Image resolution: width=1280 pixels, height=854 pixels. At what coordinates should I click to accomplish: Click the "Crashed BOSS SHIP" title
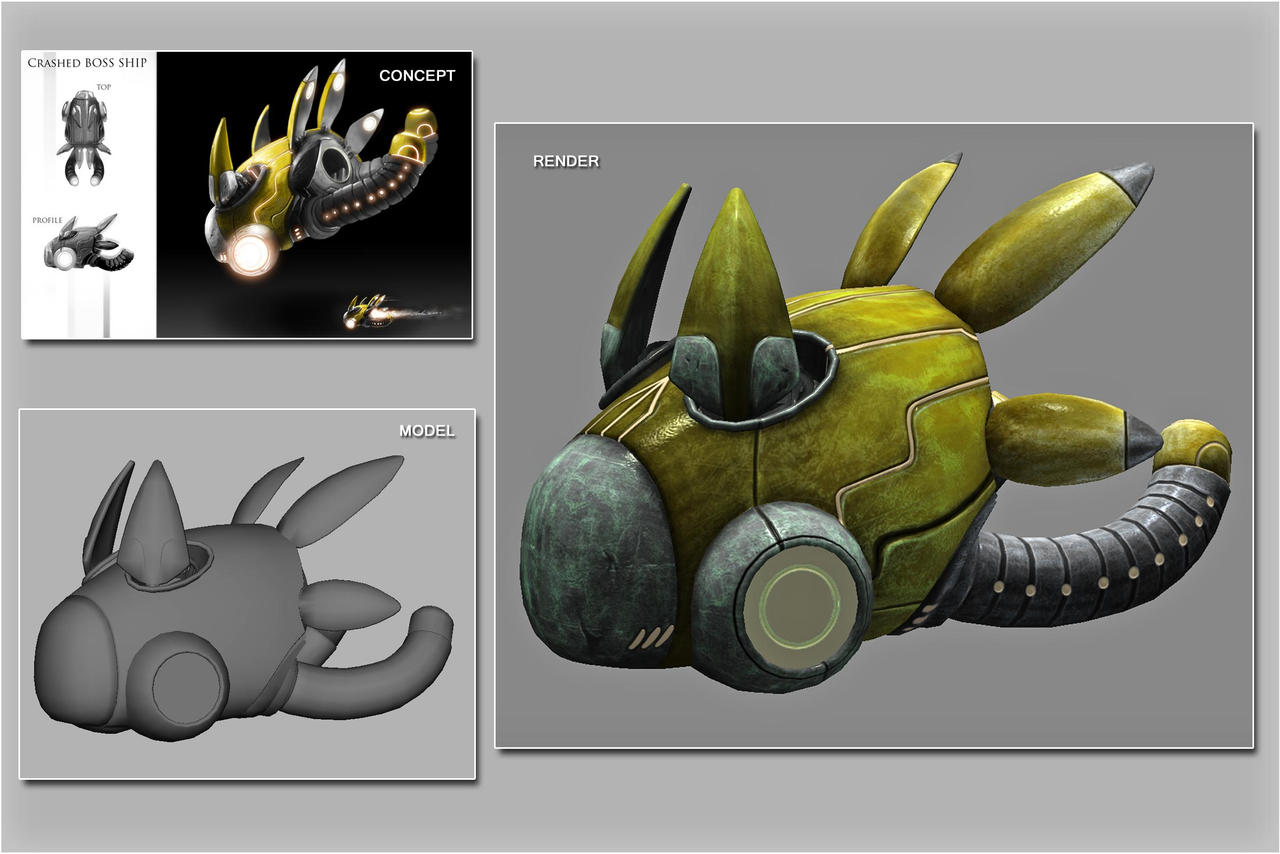[87, 63]
